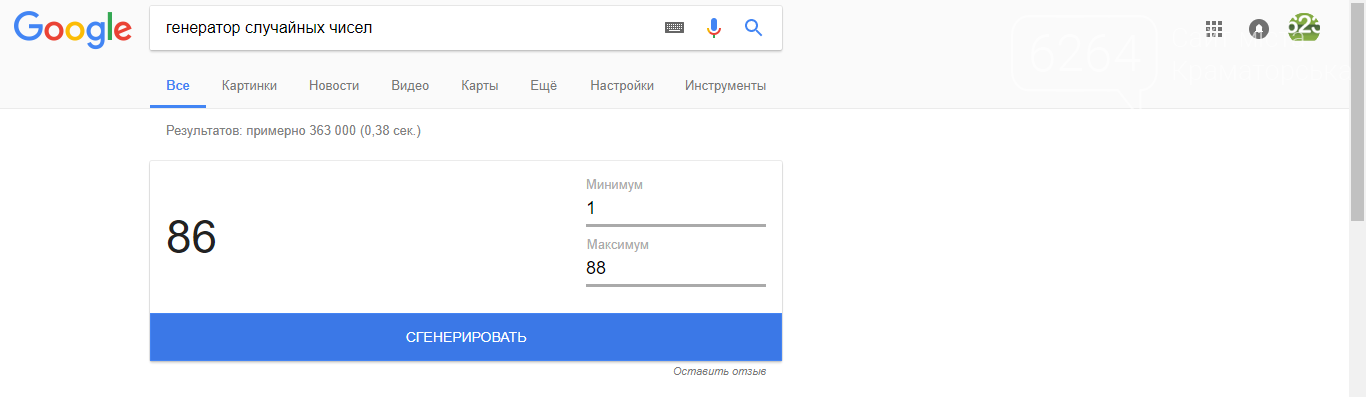Expand Инструменты search tools
Image resolution: width=1366 pixels, height=397 pixels.
pos(725,86)
